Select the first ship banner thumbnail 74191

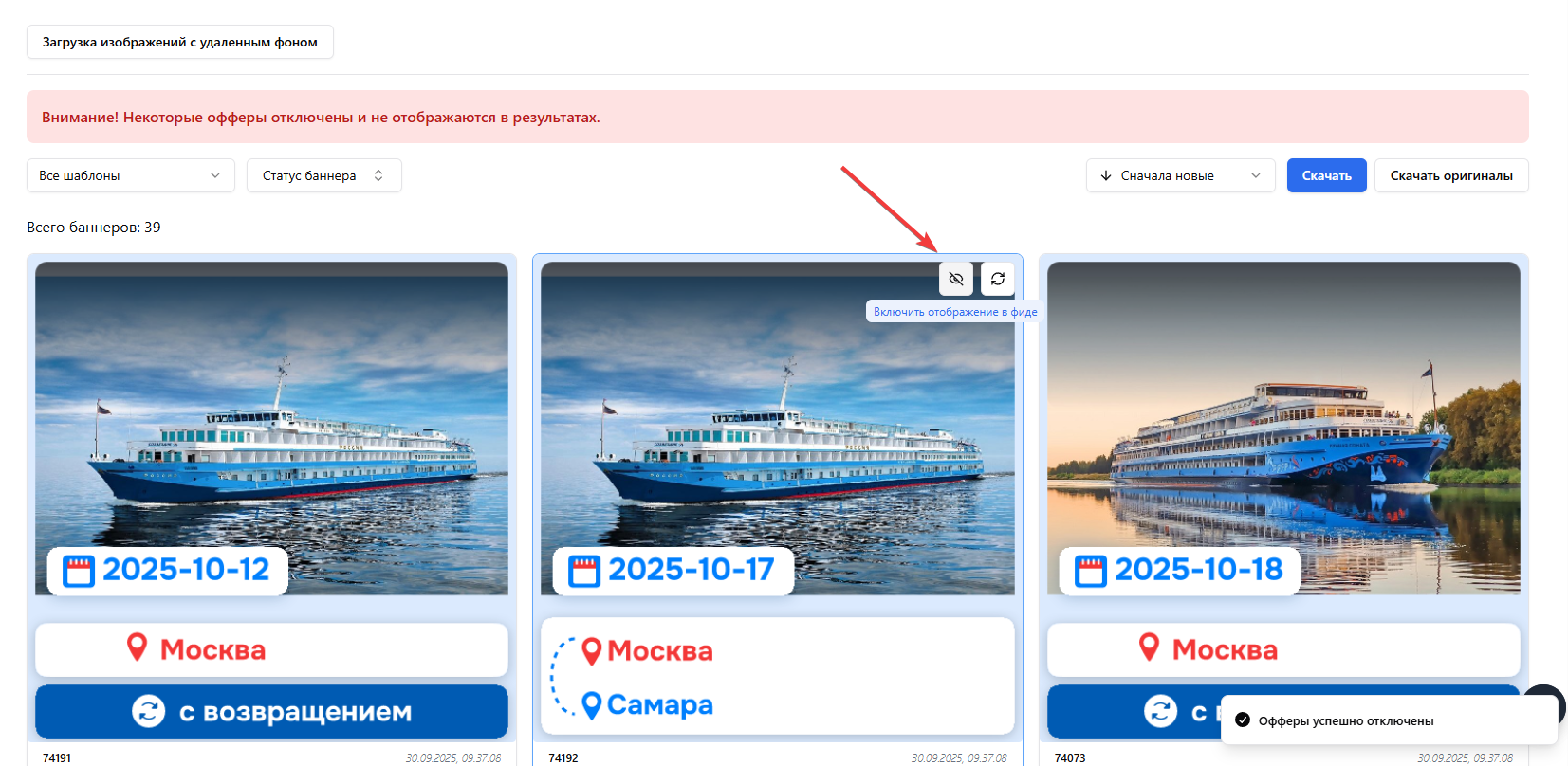click(271, 429)
